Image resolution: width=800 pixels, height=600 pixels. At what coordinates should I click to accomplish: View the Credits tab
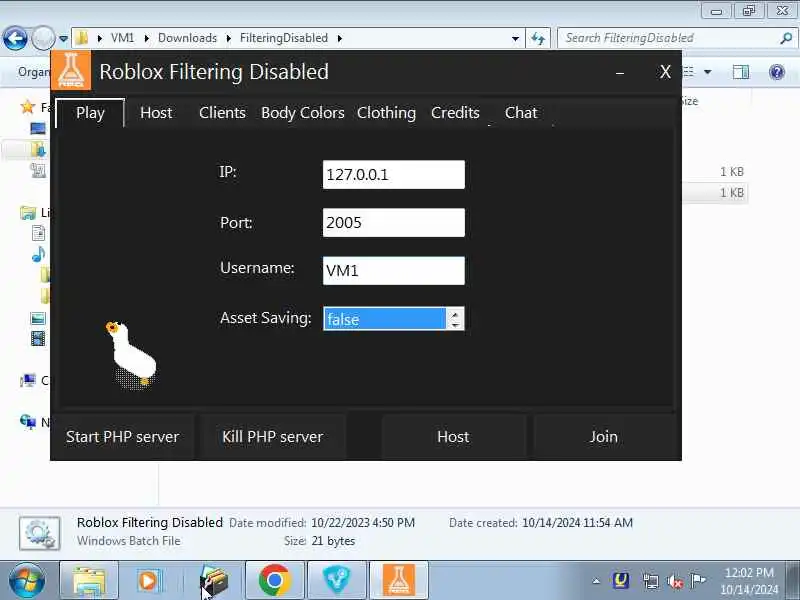tap(455, 113)
